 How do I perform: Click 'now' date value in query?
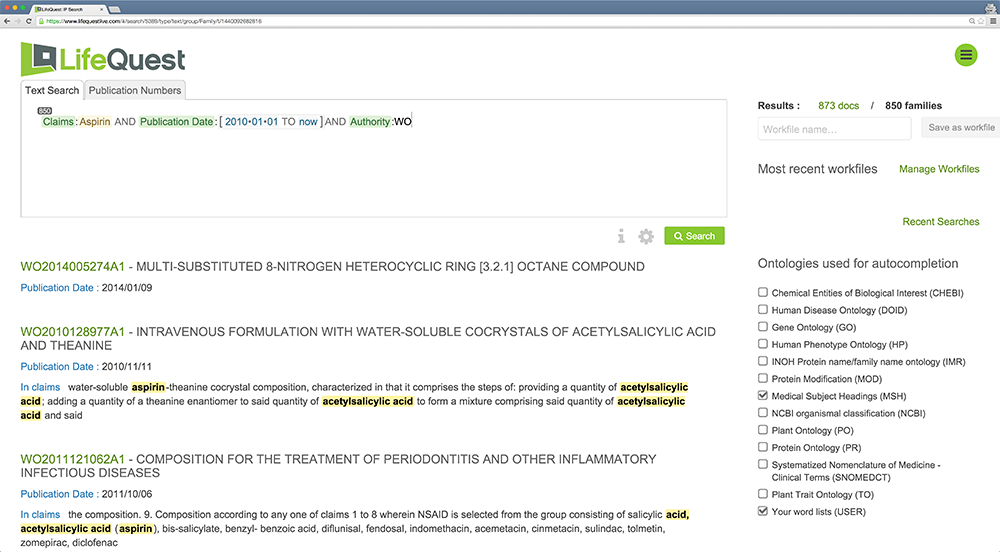308,122
